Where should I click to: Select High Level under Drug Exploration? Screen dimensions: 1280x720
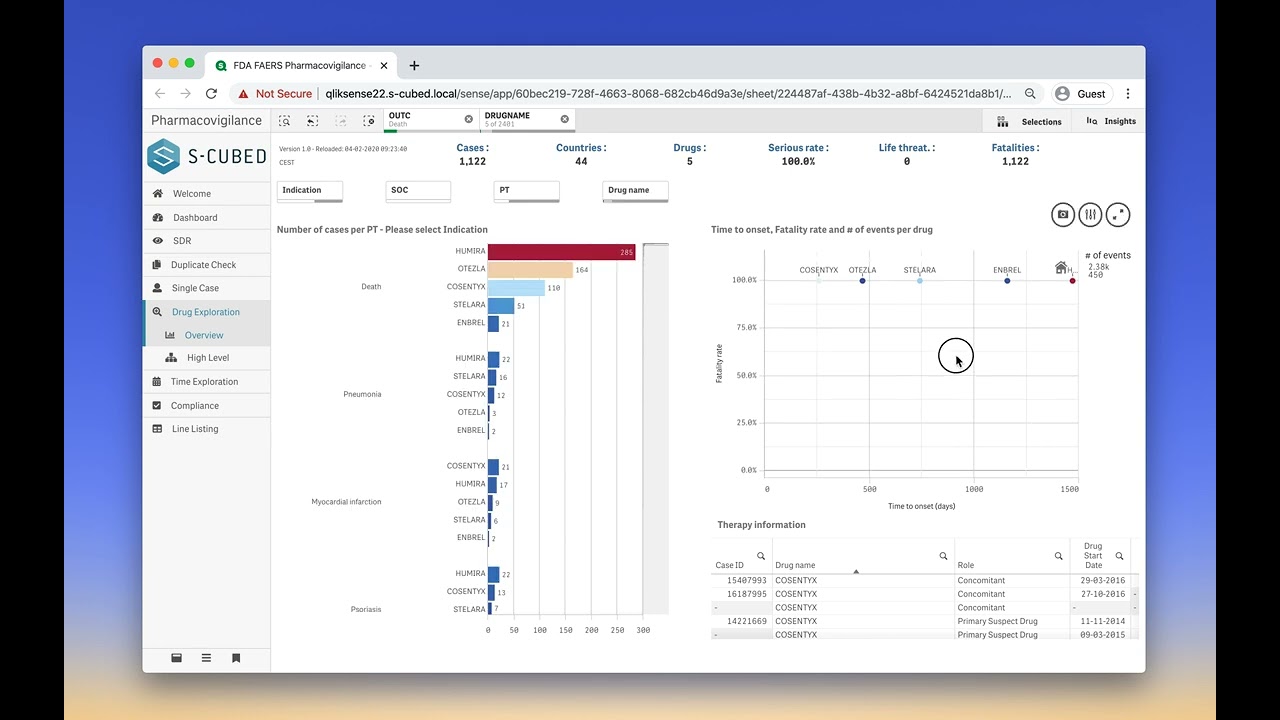(x=206, y=358)
